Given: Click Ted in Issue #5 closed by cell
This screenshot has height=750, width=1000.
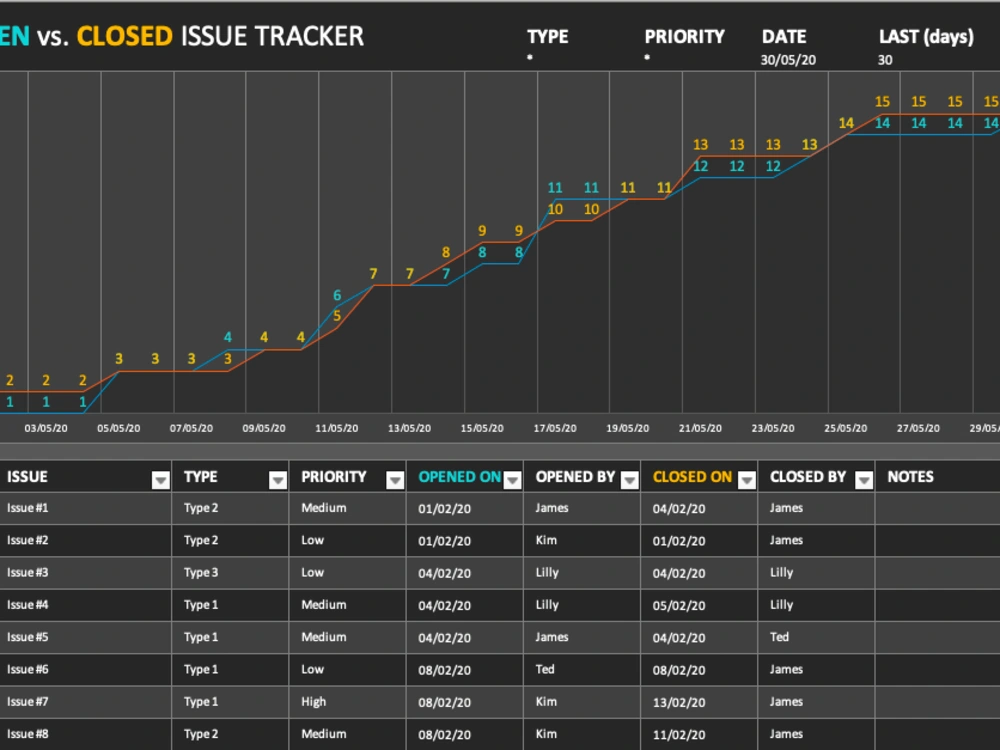Looking at the screenshot, I should pos(779,637).
